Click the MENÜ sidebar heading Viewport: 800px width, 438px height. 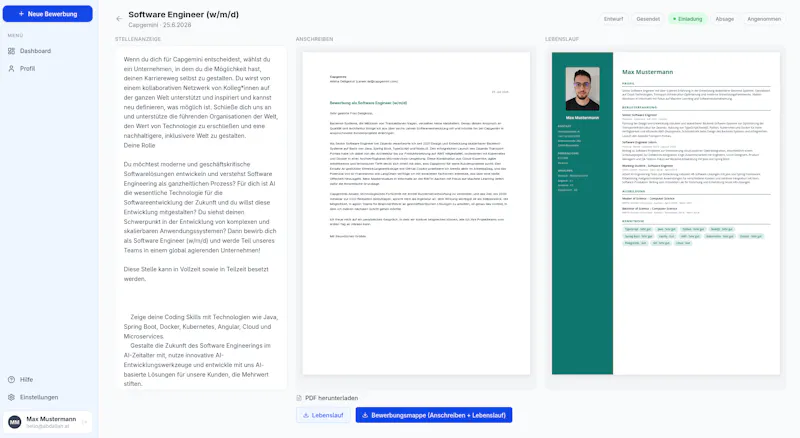pos(15,36)
